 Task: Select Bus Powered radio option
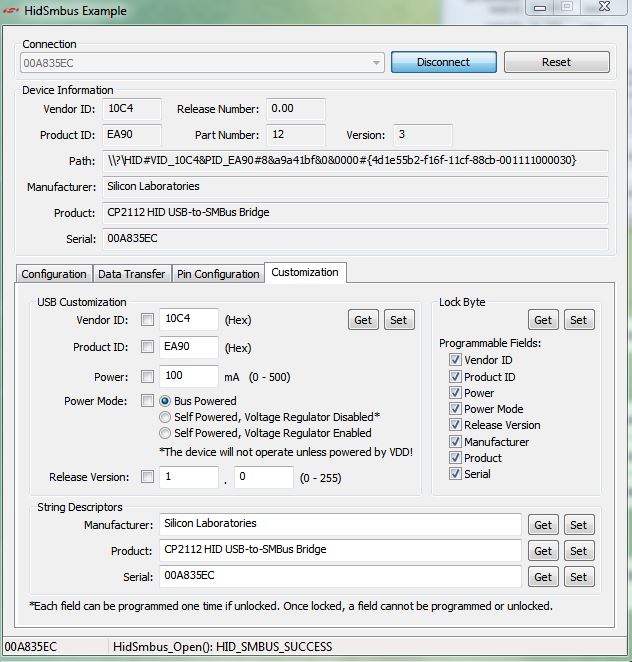coord(166,401)
